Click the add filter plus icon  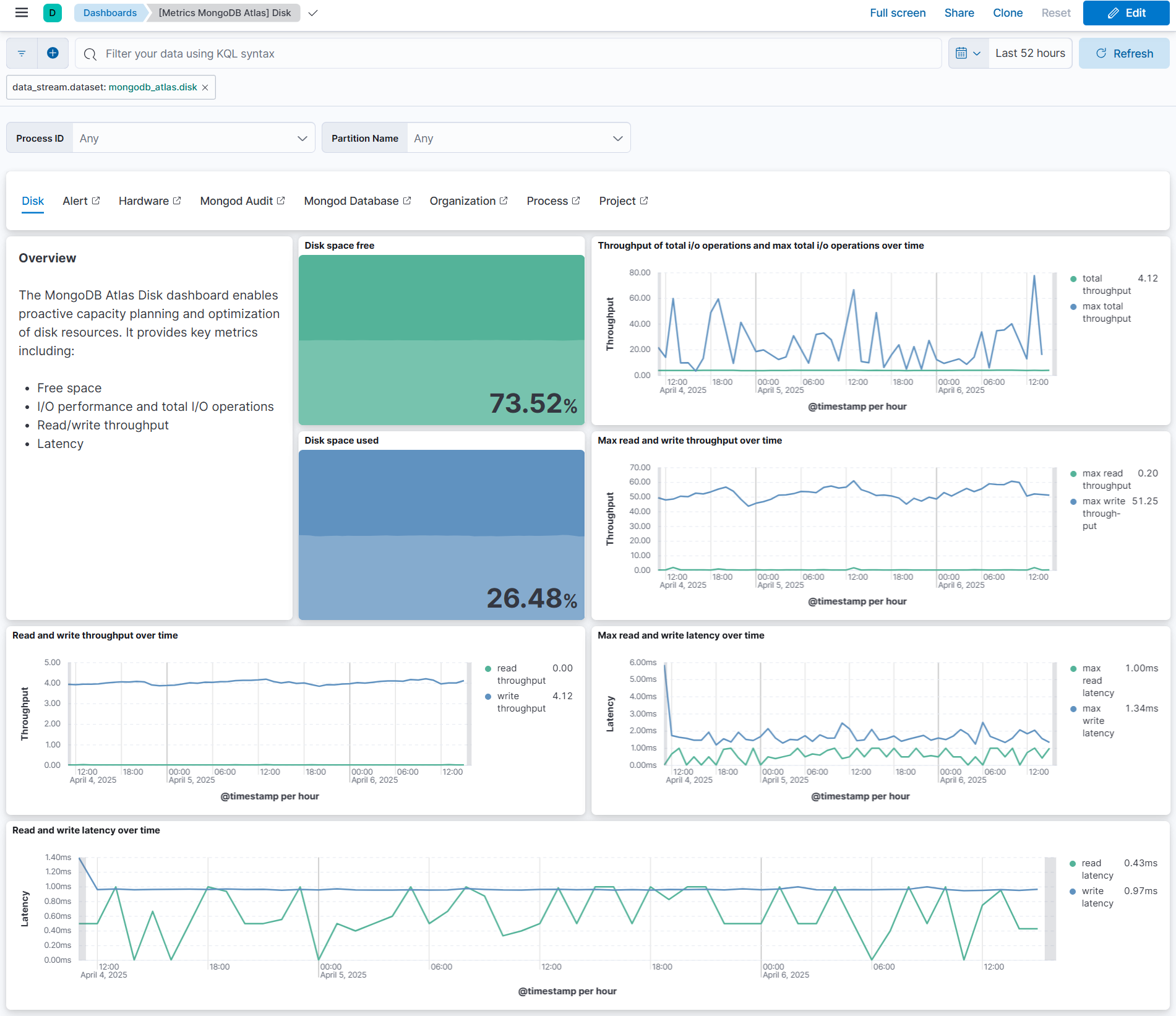click(x=53, y=53)
